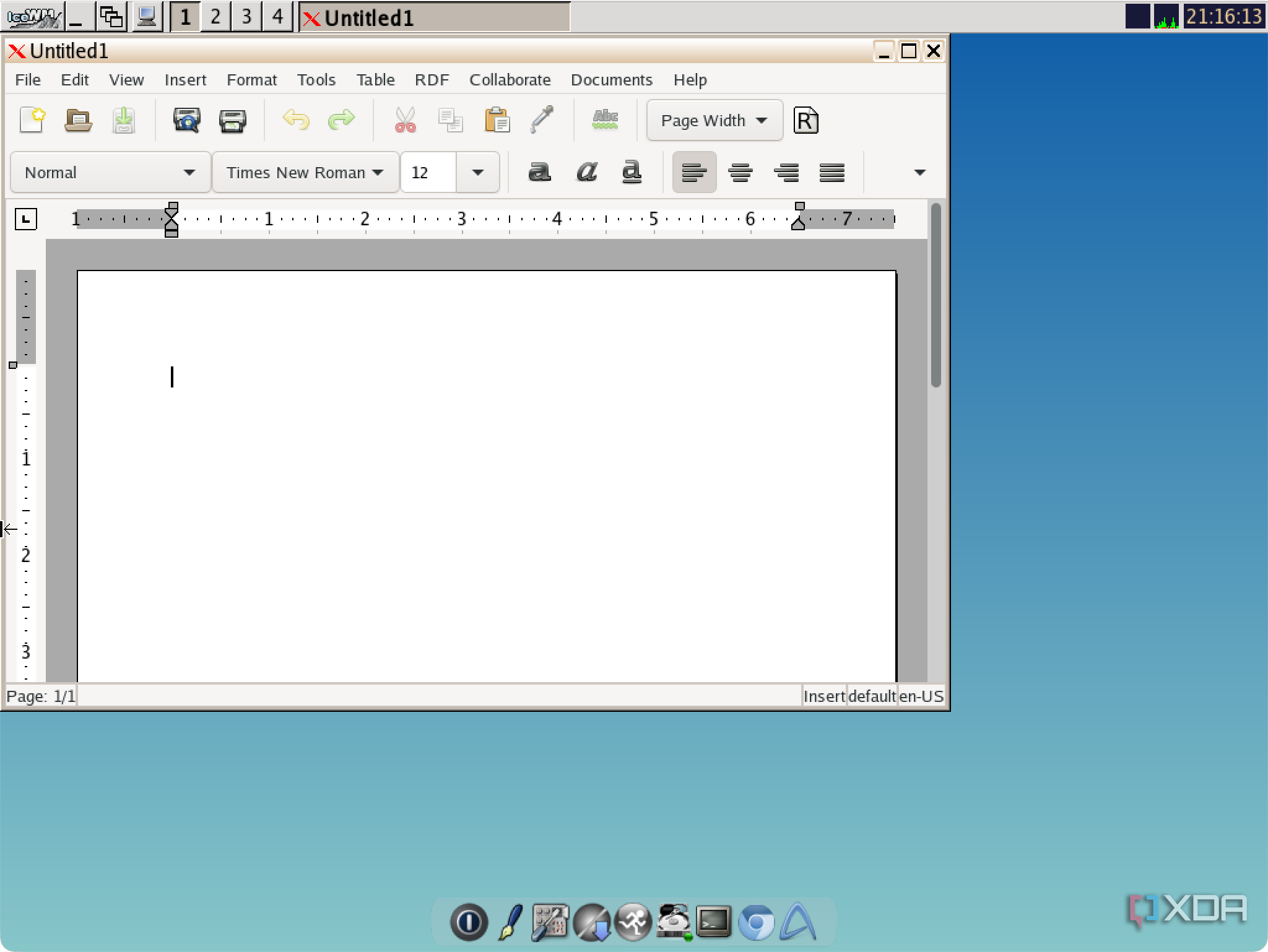Switch to workspace 4 in taskbar
This screenshot has height=952, width=1268.
click(x=277, y=16)
